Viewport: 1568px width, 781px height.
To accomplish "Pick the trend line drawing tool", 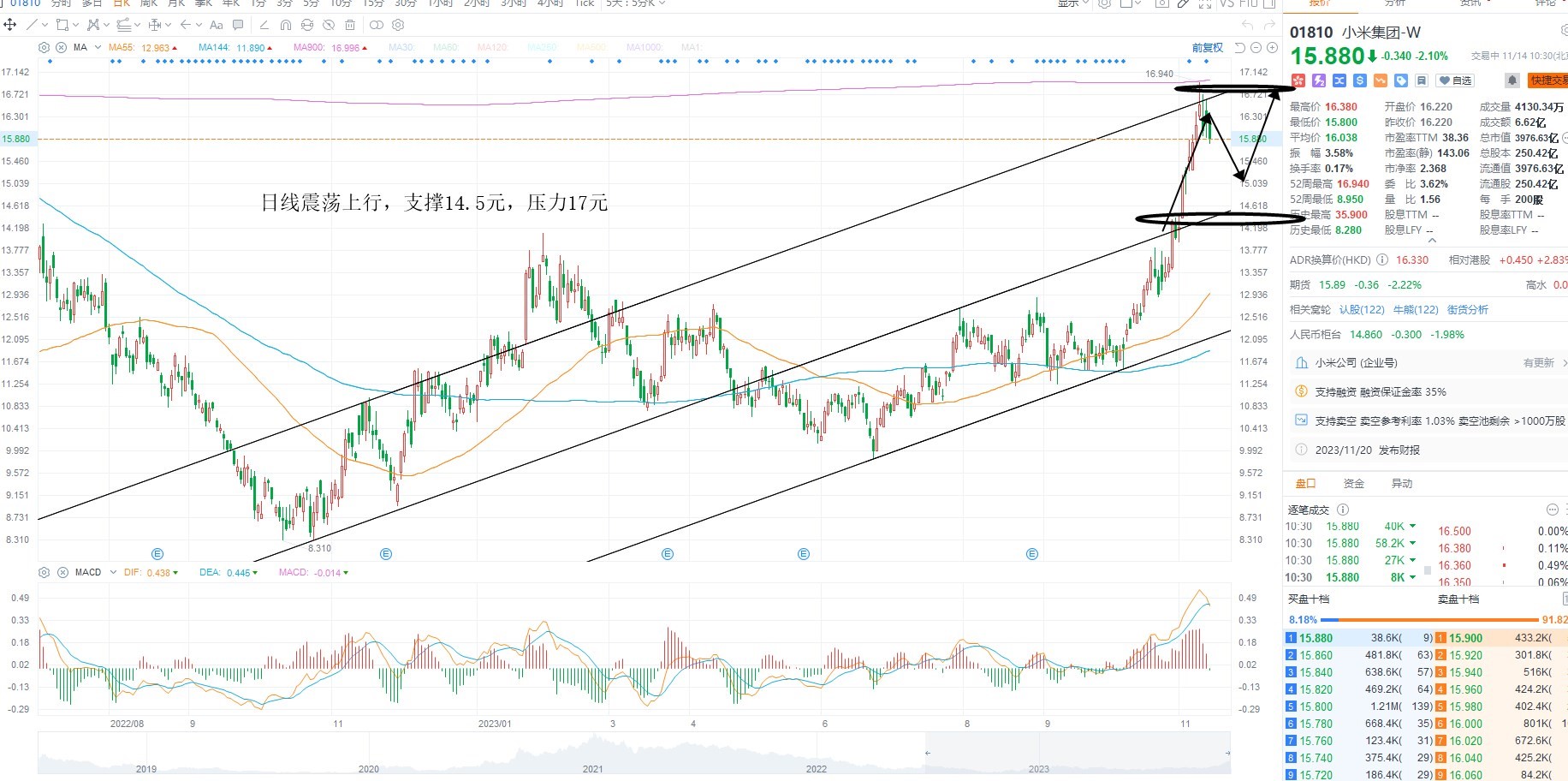I will coord(32,25).
